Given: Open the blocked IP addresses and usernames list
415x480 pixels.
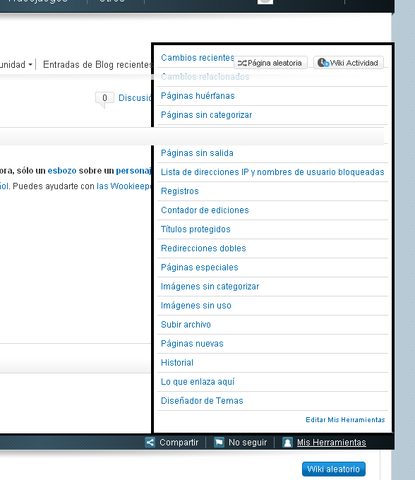Looking at the screenshot, I should [x=272, y=172].
